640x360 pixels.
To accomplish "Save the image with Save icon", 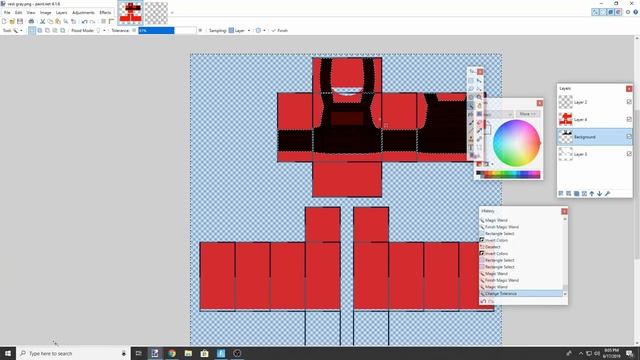I will (x=20, y=21).
